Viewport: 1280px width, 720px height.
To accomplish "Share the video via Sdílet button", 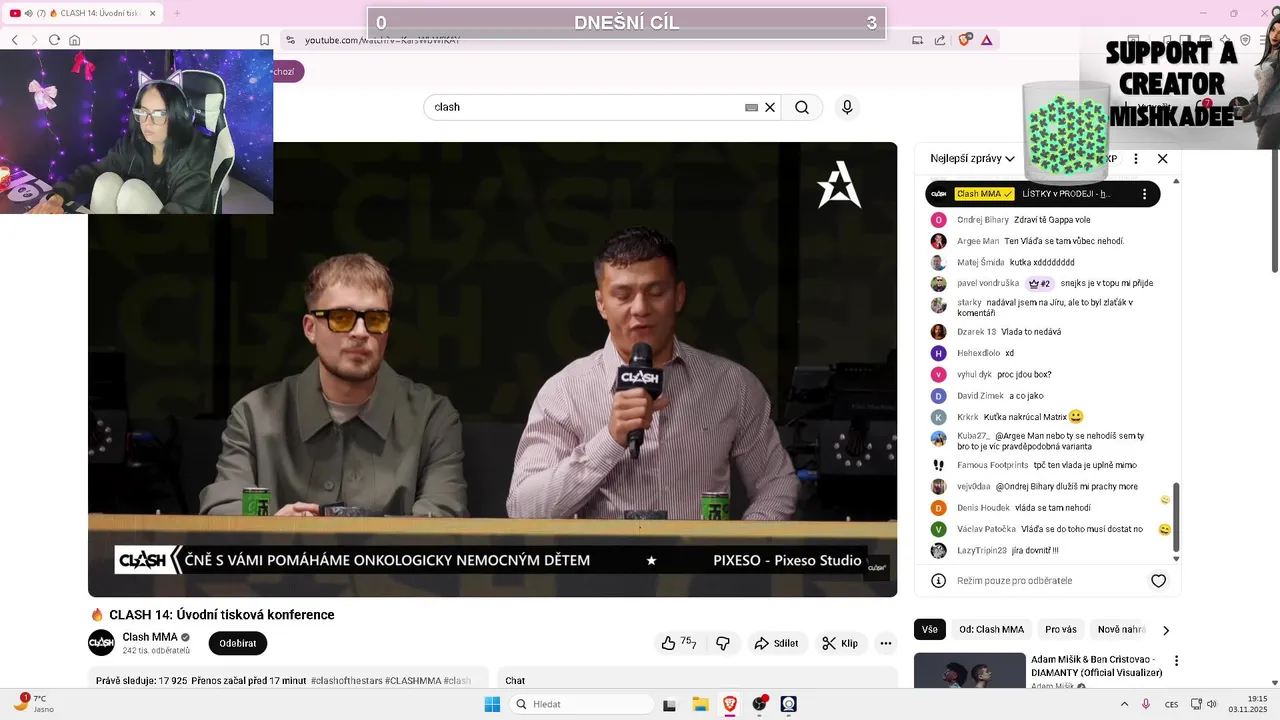I will point(776,643).
